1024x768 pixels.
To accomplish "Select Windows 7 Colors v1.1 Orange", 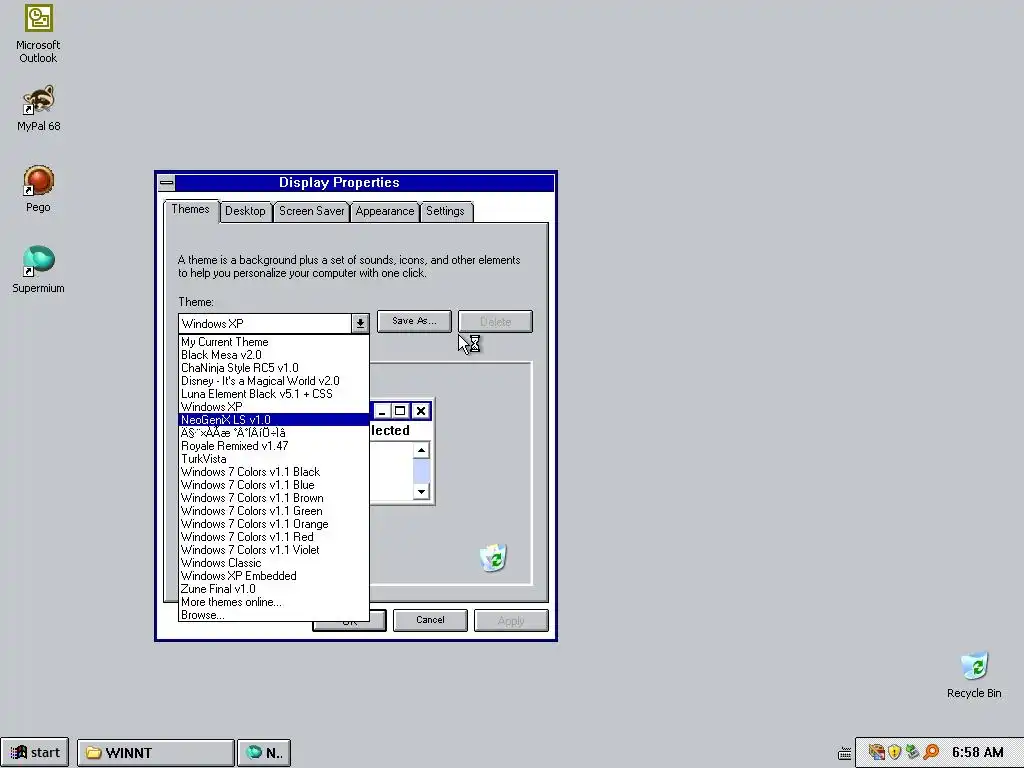I will coord(274,524).
